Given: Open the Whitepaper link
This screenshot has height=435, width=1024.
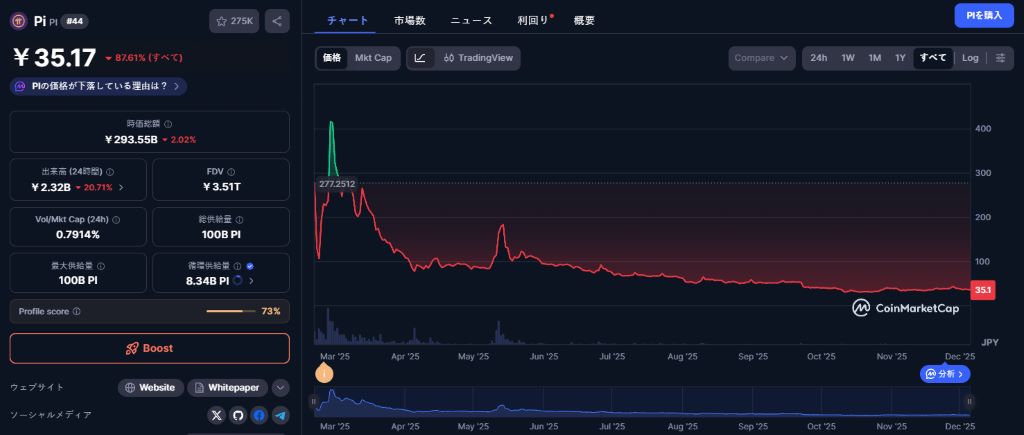Looking at the screenshot, I should pyautogui.click(x=227, y=388).
